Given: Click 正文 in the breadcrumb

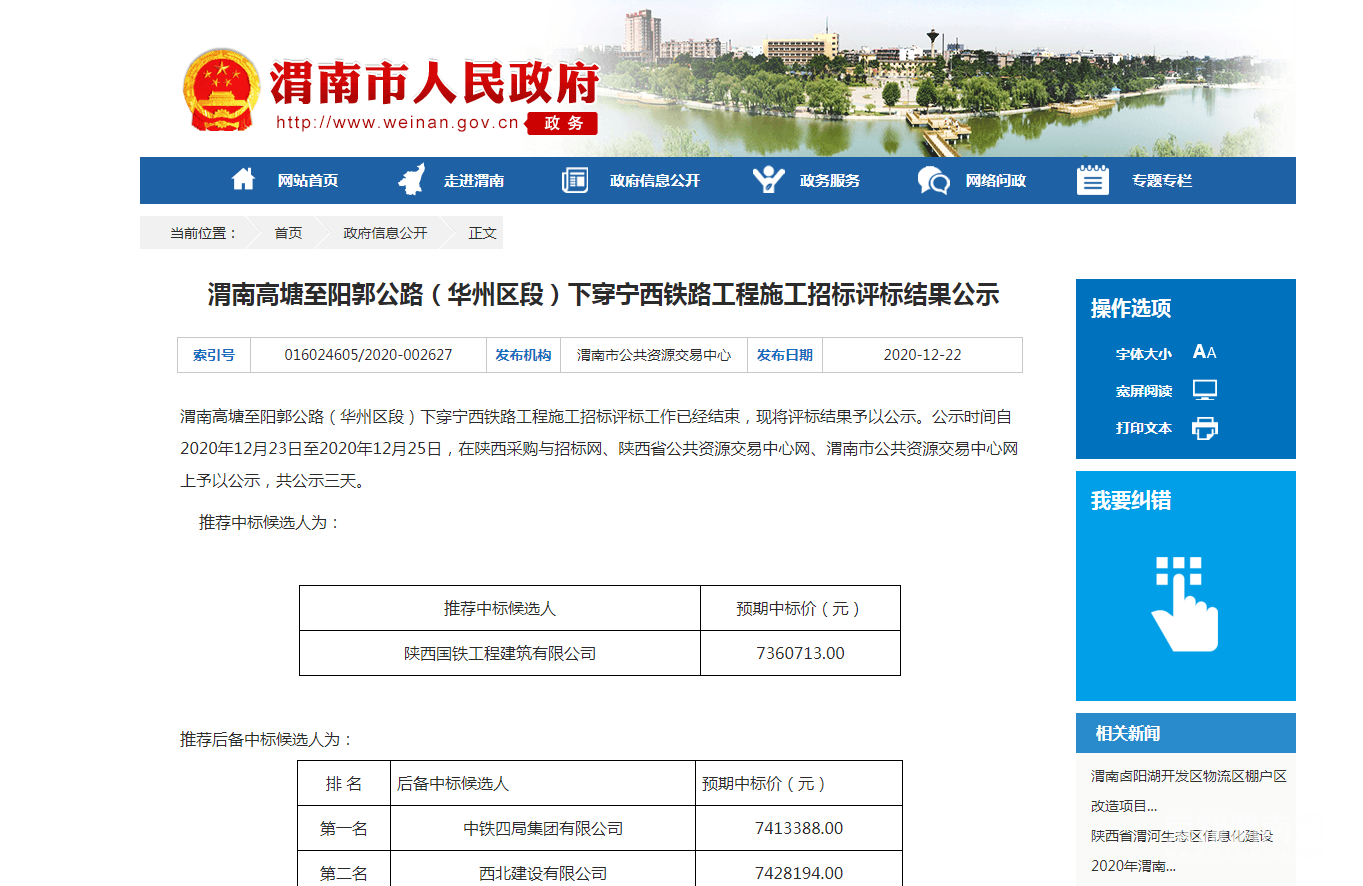Looking at the screenshot, I should pyautogui.click(x=482, y=233).
